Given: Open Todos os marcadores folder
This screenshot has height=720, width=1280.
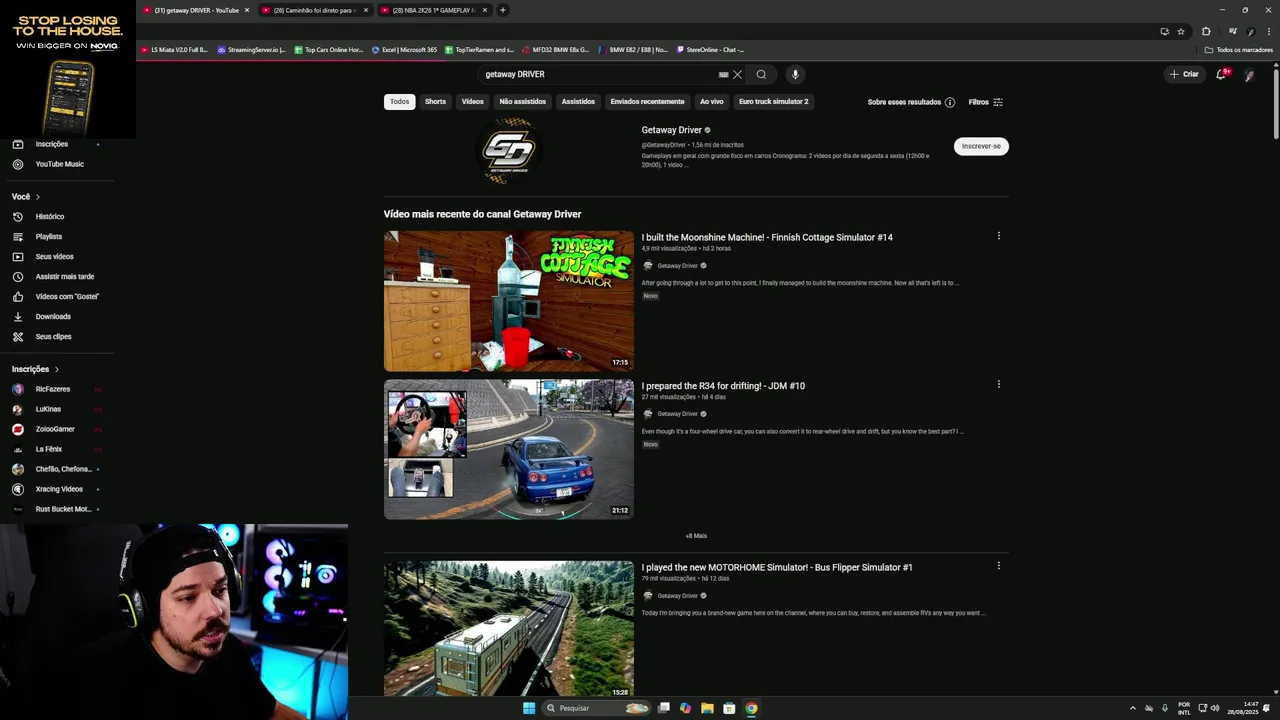Looking at the screenshot, I should 1239,49.
